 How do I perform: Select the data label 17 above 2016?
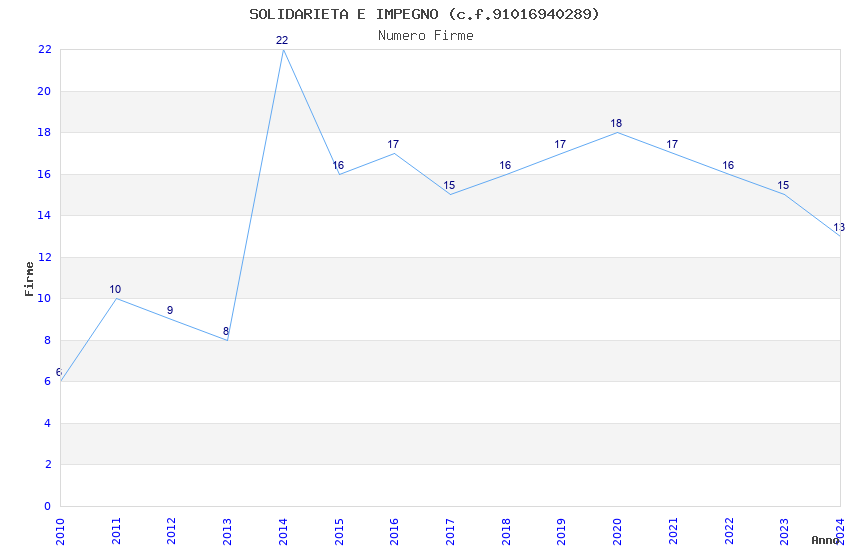pos(393,144)
